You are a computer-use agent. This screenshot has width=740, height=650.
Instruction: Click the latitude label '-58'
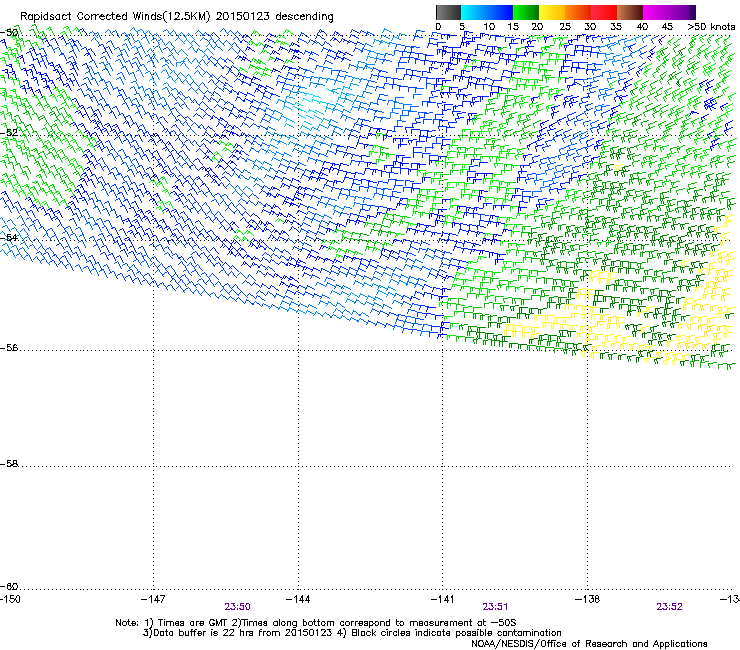(9, 464)
